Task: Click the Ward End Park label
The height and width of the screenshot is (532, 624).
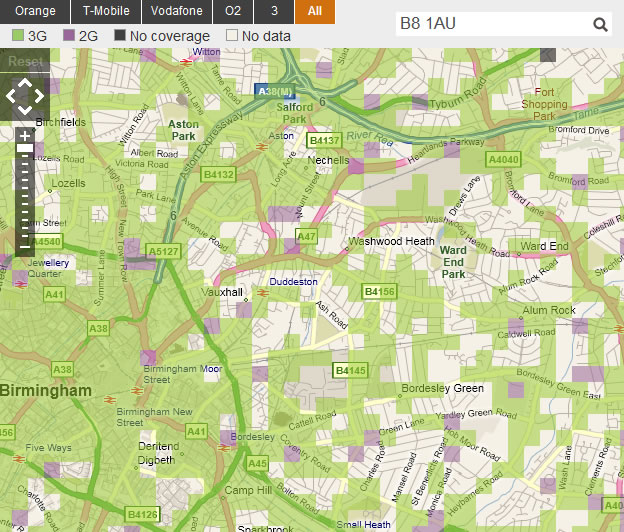Action: (x=453, y=262)
